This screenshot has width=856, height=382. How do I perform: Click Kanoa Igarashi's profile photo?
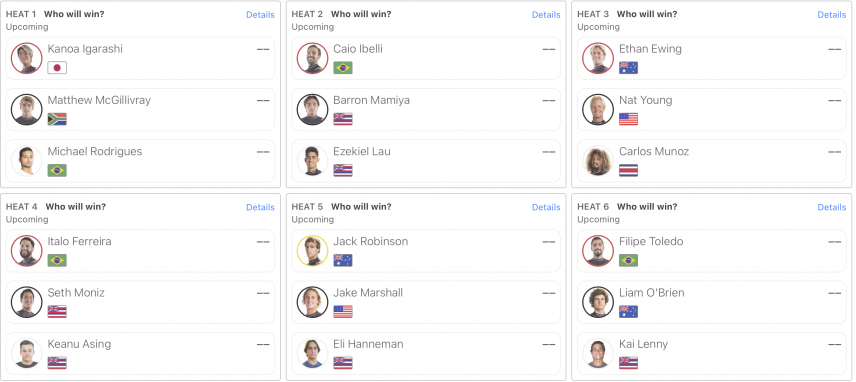[27, 58]
